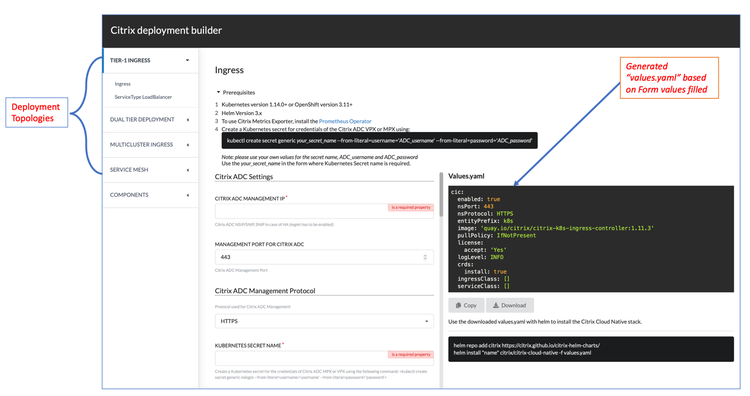Click the 'nsProtocol: HTTPS' yaml line
750x396 pixels.
click(485, 213)
